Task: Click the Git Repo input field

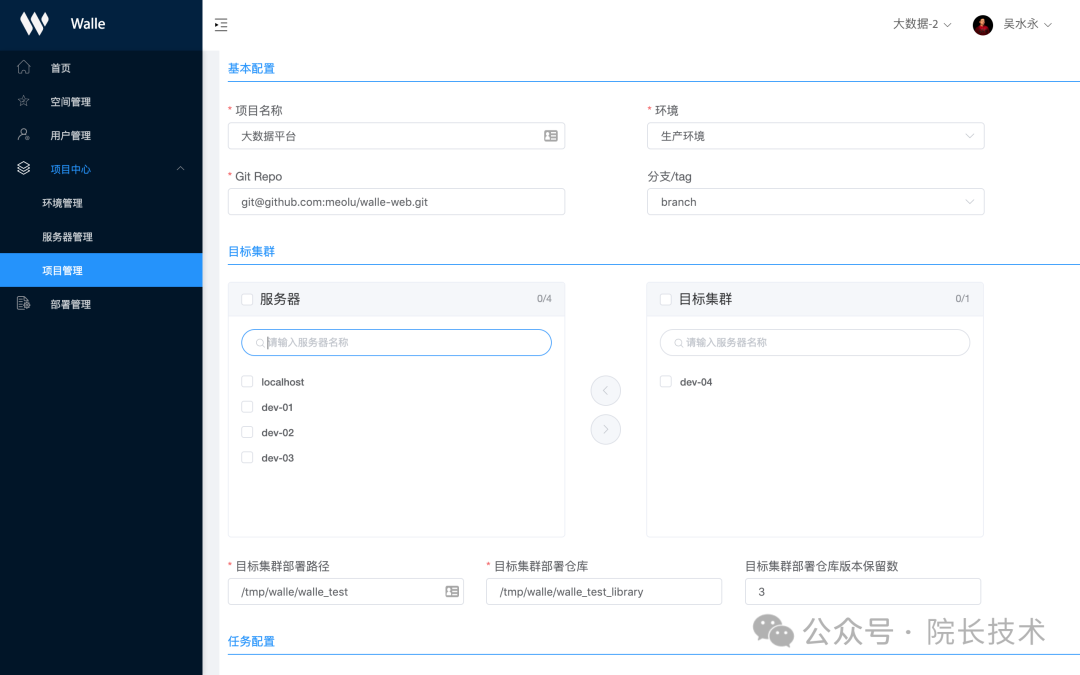Action: [396, 202]
